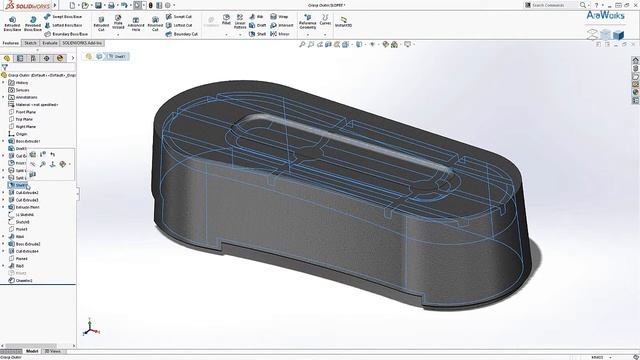Switch to the Features tab
The width and height of the screenshot is (640, 360).
(11, 43)
